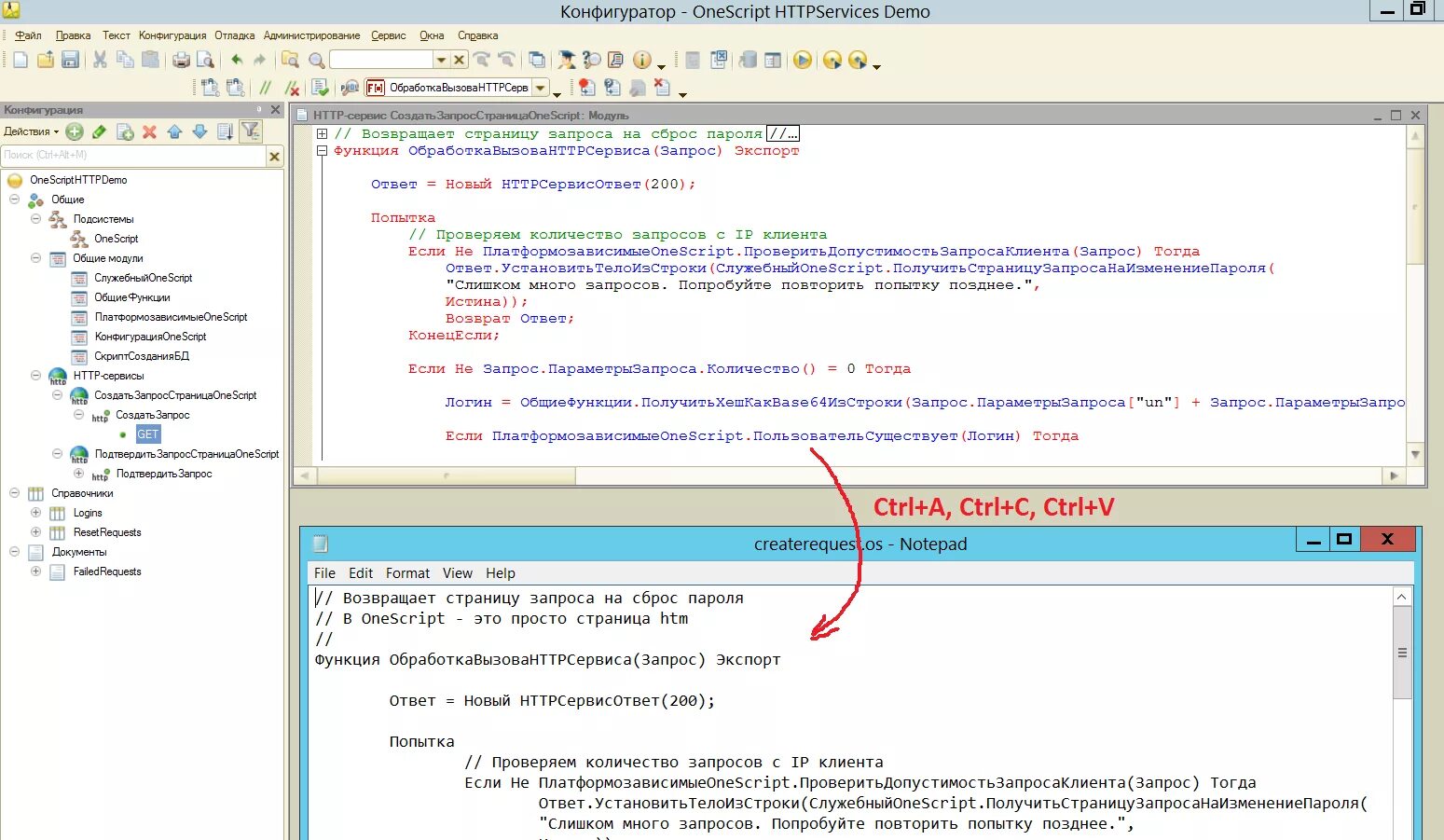Viewport: 1444px width, 840px height.
Task: Open the Конфигурация menu
Action: (x=172, y=35)
